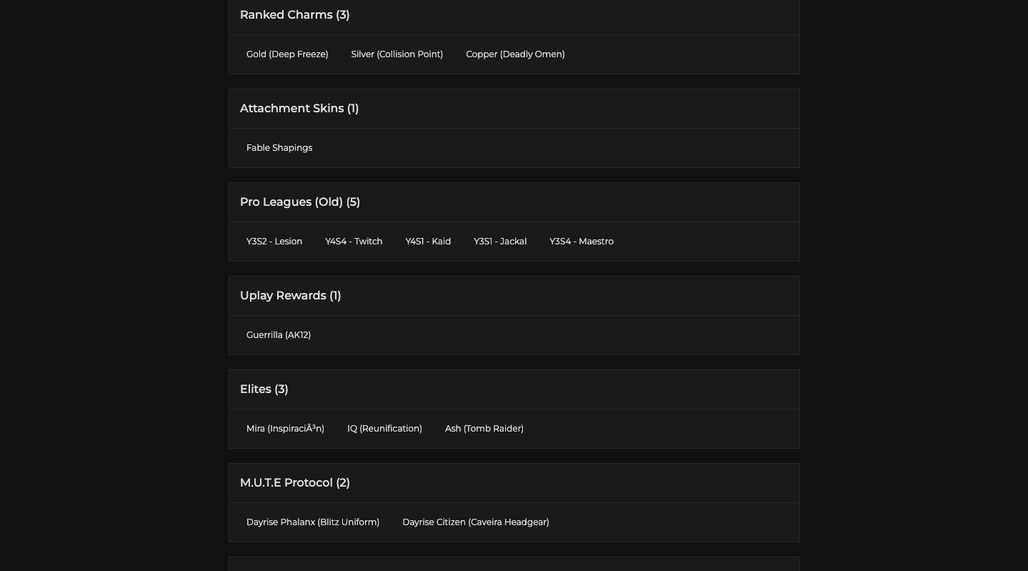The image size is (1028, 571).
Task: Choose IQ (Reunification) elite
Action: click(385, 429)
